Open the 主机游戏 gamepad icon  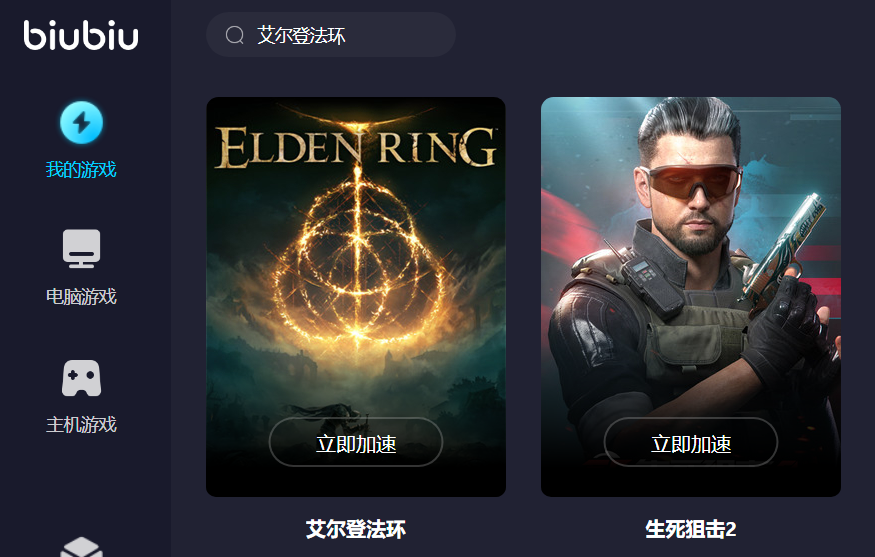tap(81, 378)
